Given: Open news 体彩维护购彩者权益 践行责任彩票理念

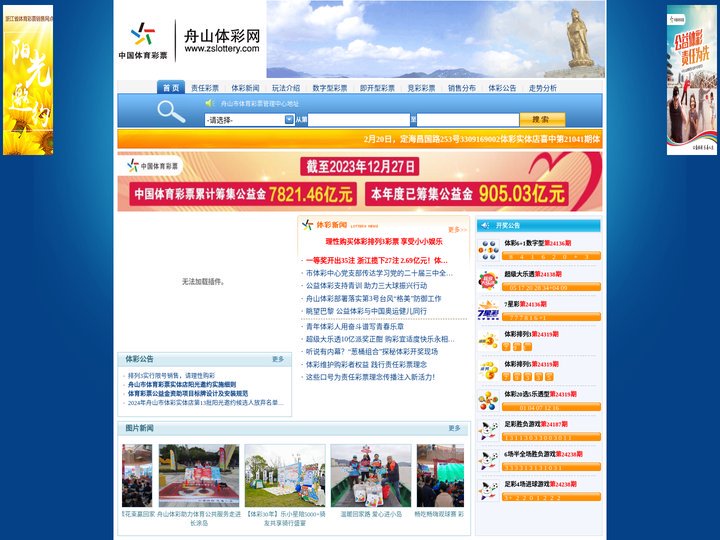Looking at the screenshot, I should coord(366,365).
